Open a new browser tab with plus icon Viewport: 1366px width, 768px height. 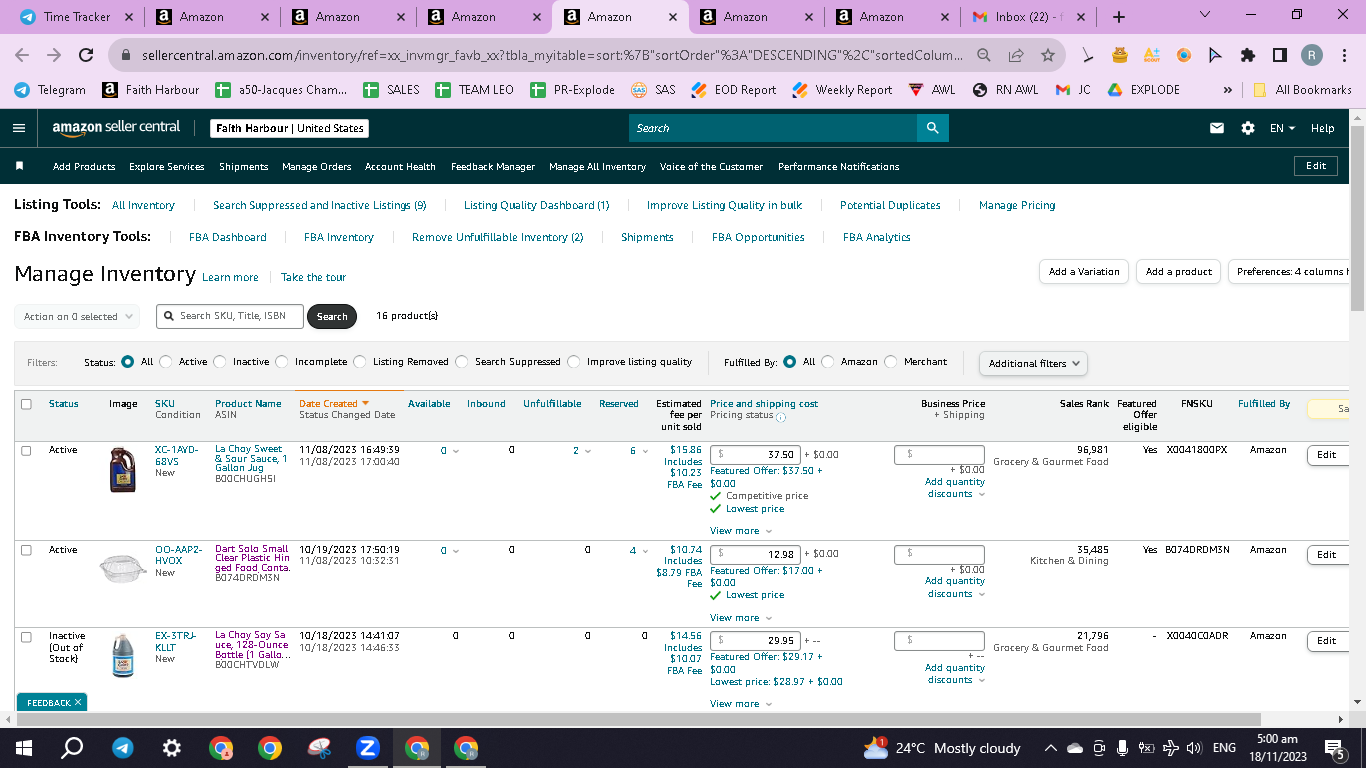click(x=1118, y=17)
